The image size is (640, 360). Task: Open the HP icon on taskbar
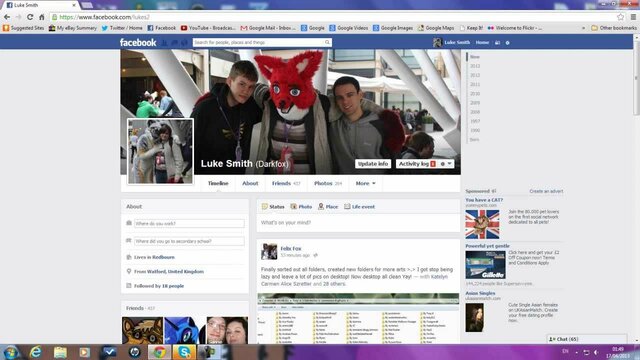tap(134, 352)
